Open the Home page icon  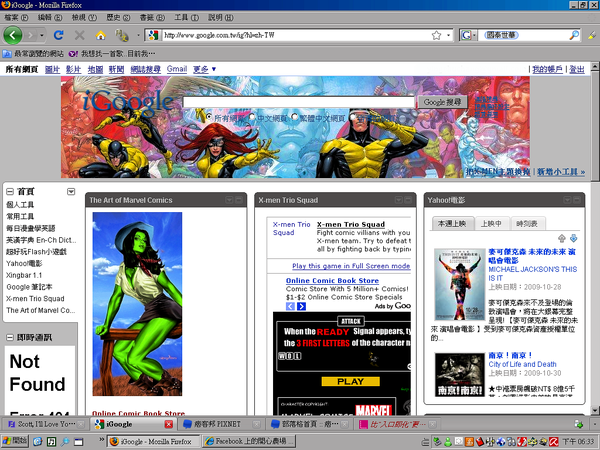(101, 35)
